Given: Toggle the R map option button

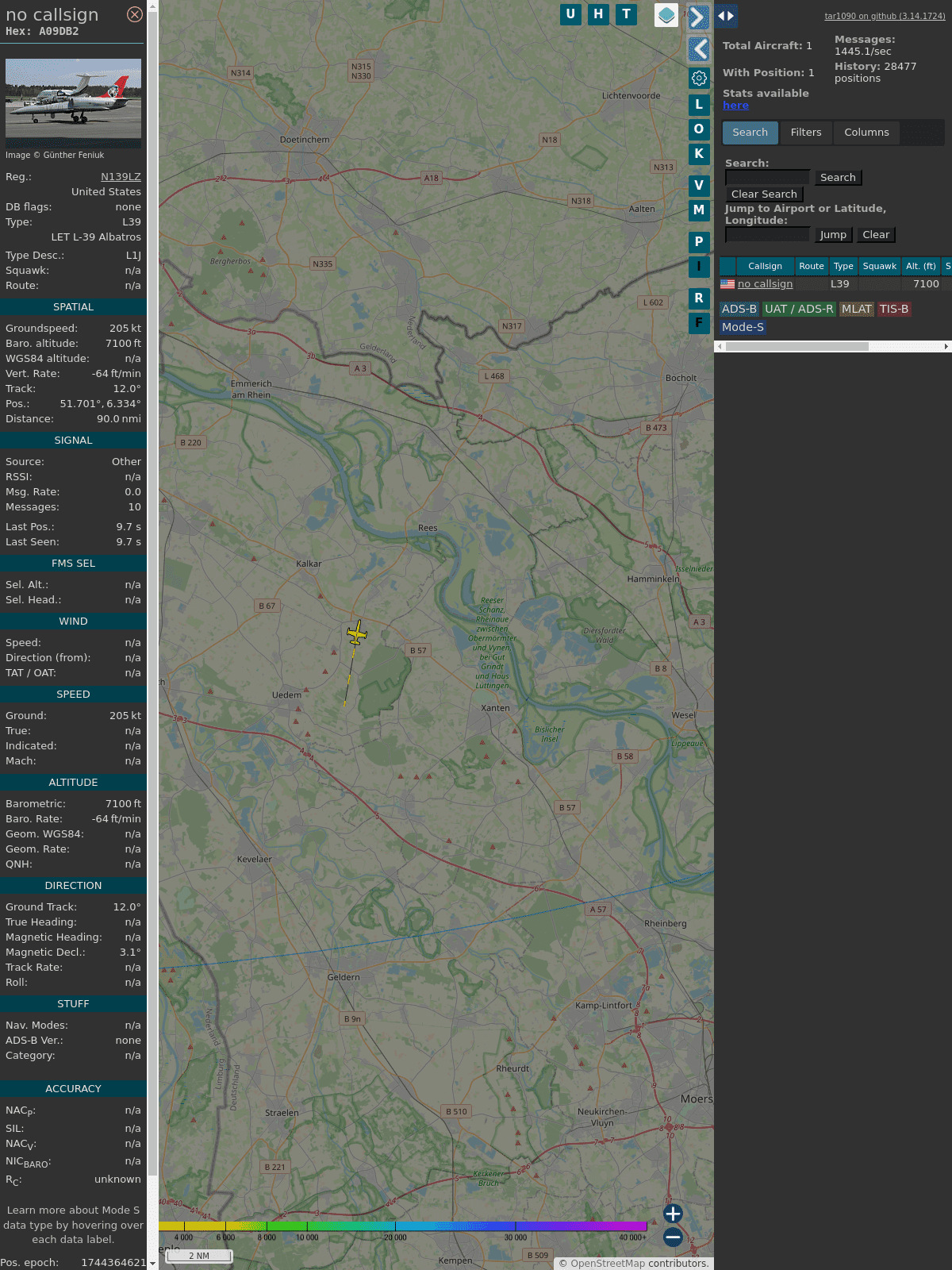Looking at the screenshot, I should tap(699, 298).
